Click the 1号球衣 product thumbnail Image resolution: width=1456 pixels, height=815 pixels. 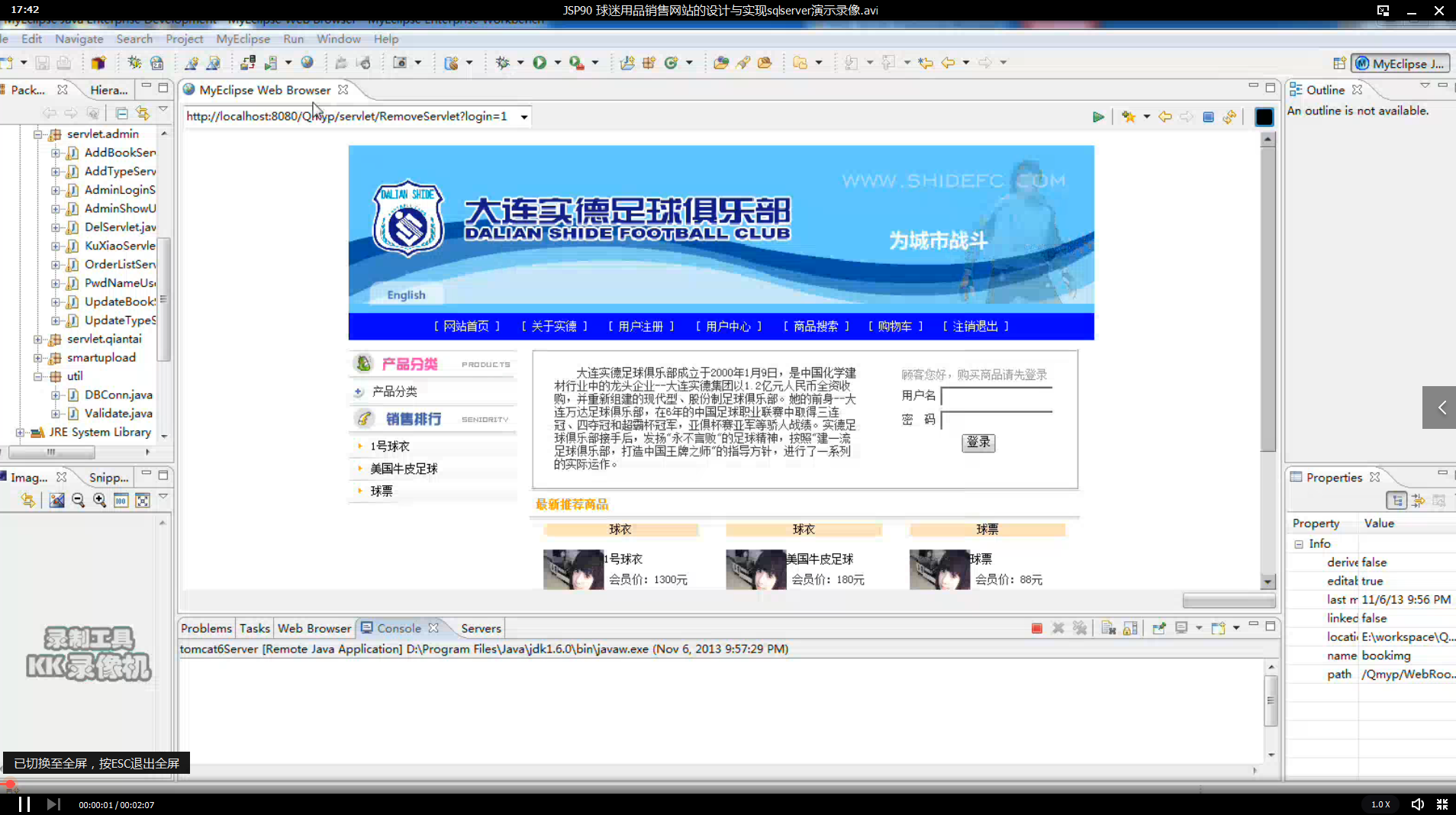tap(573, 569)
